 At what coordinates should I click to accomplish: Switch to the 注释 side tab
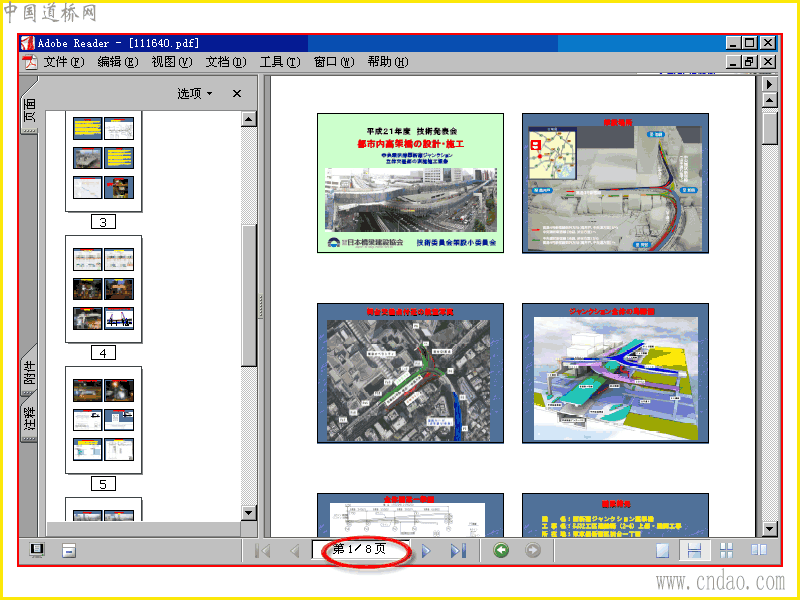(30, 419)
